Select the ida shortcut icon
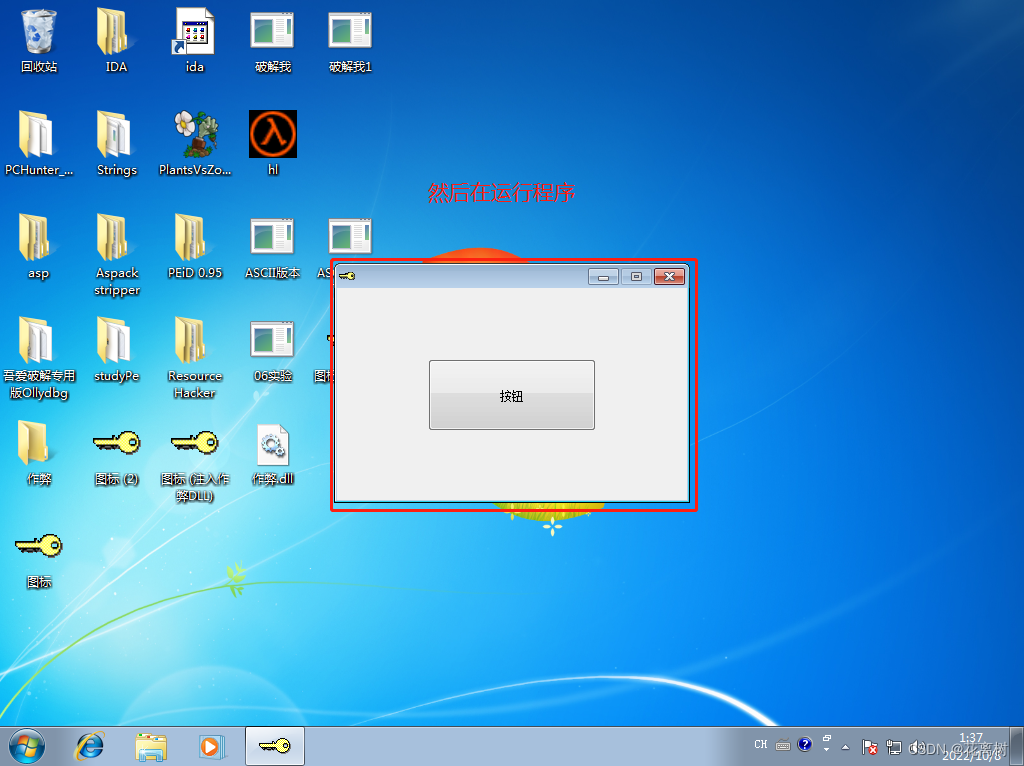The image size is (1024, 766). tap(195, 40)
